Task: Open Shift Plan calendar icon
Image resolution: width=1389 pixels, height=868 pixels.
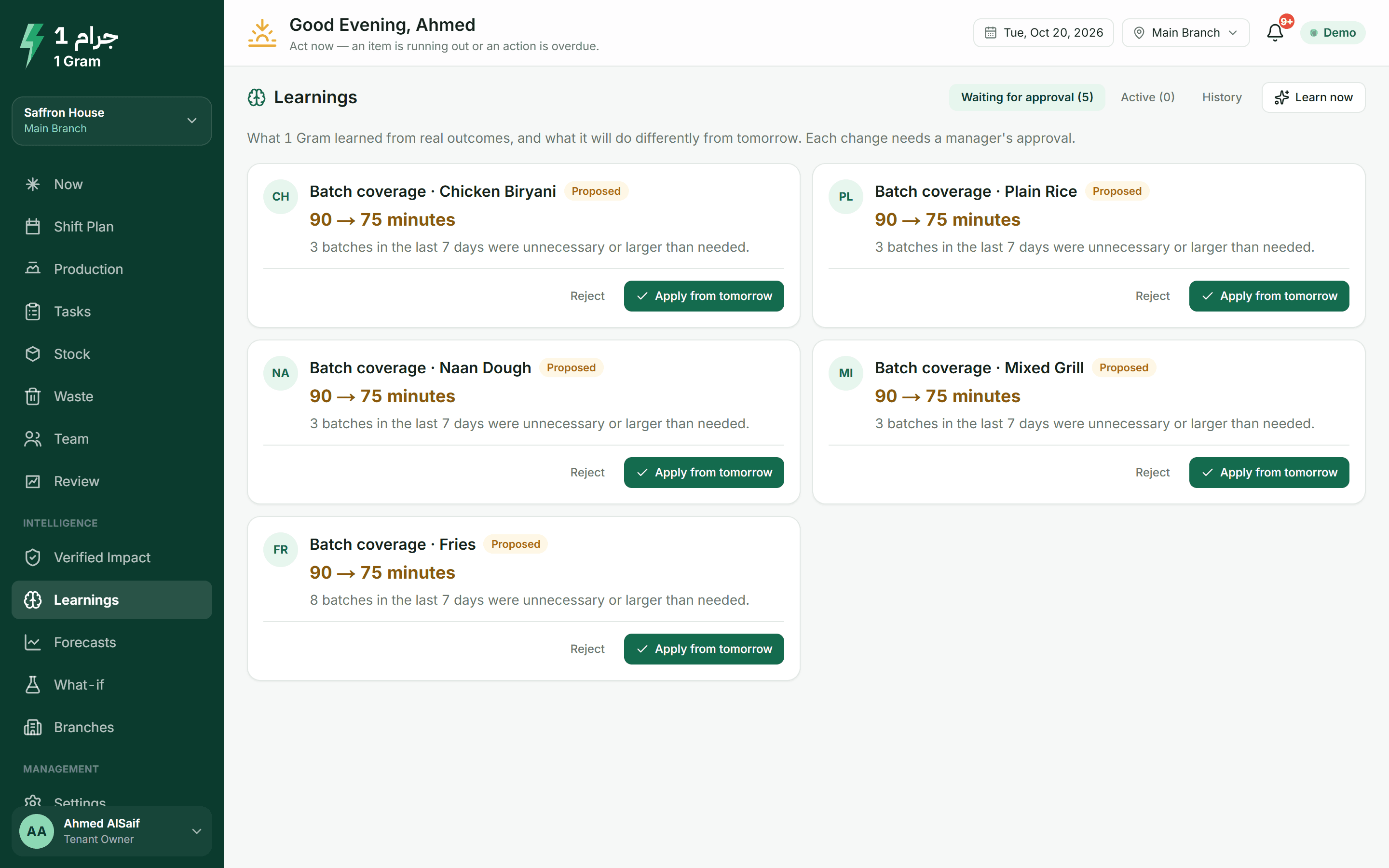Action: click(33, 227)
